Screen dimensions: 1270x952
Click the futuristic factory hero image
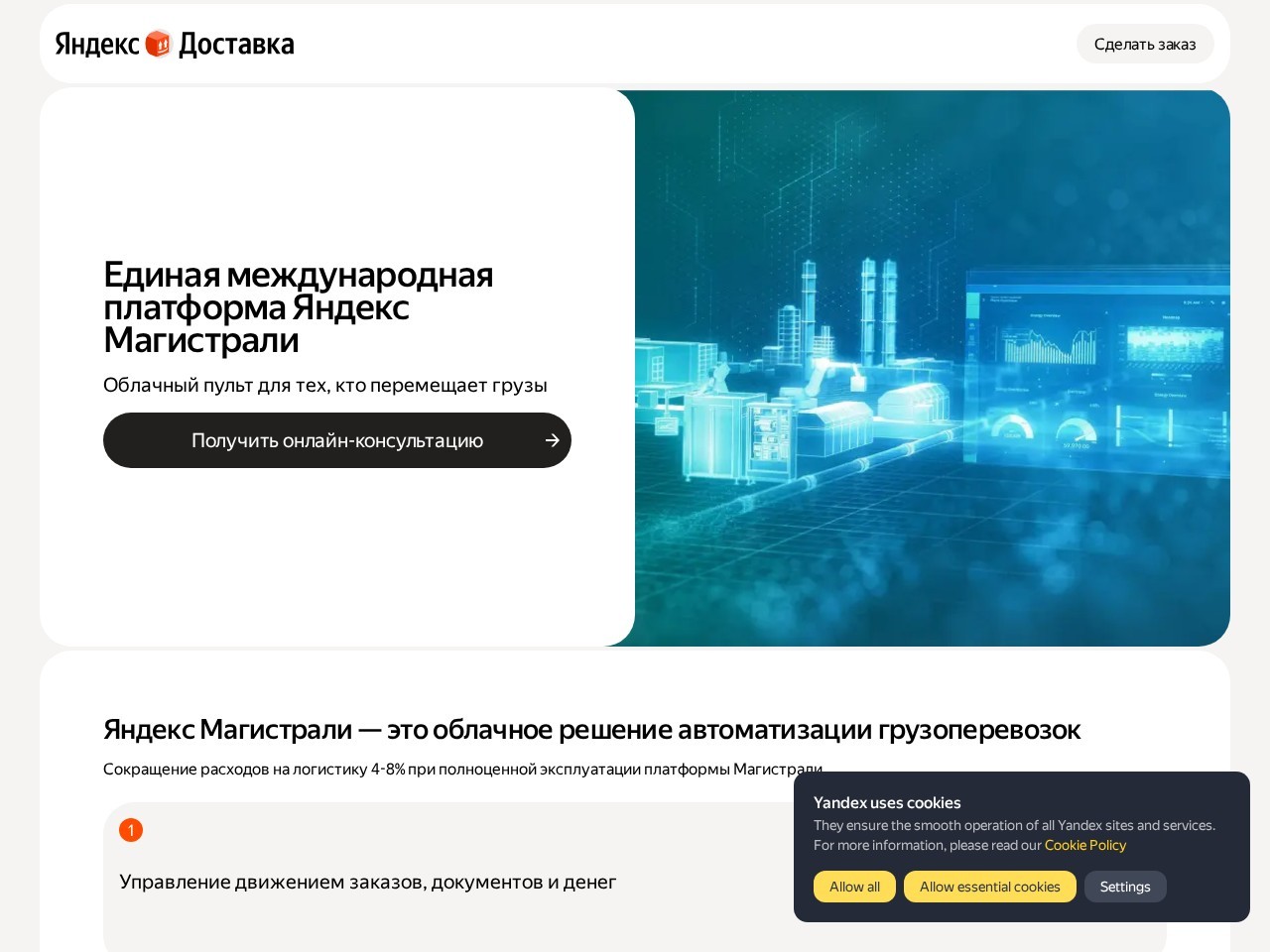coord(933,368)
